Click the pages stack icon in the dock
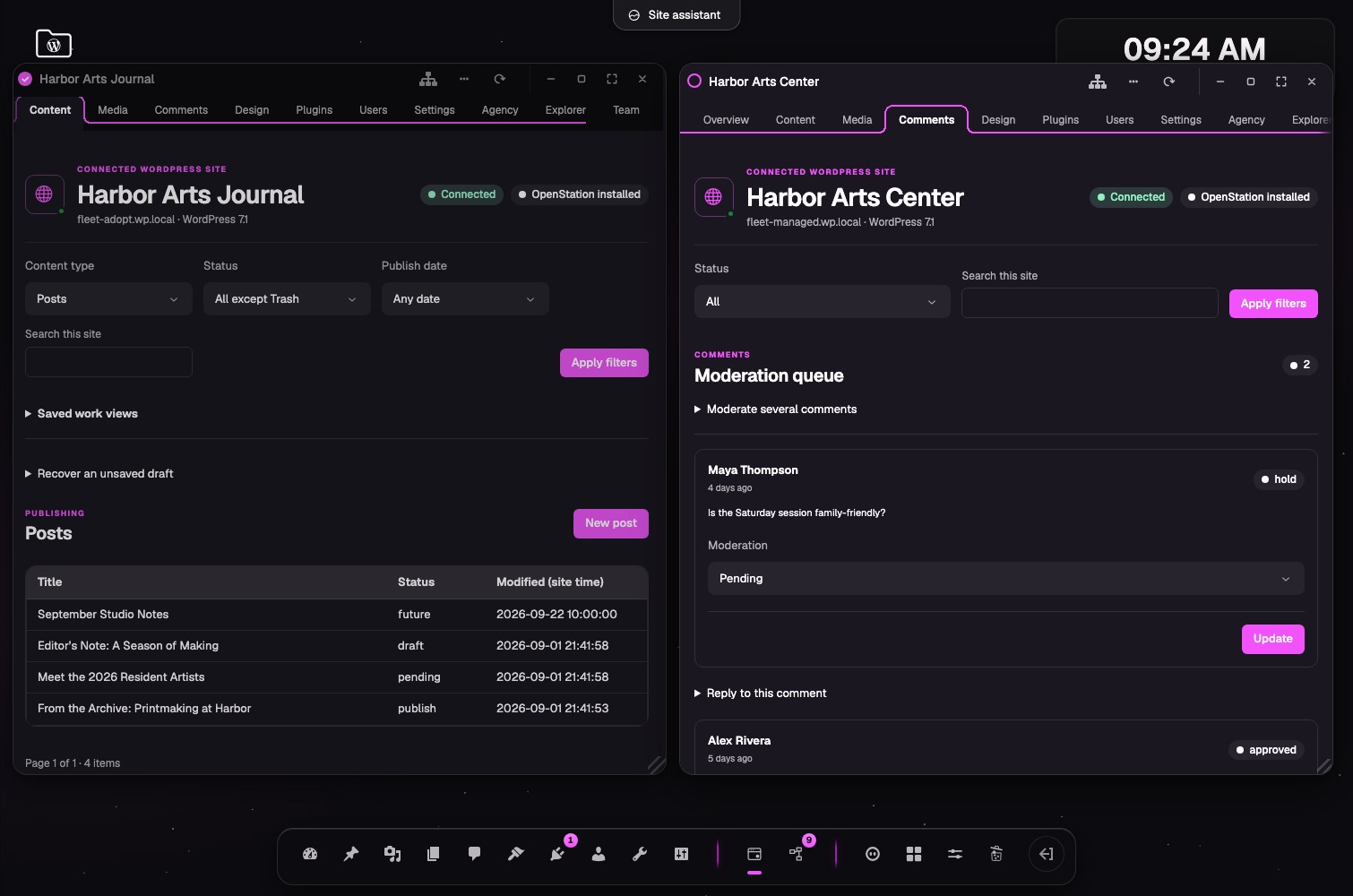The width and height of the screenshot is (1353, 896). 434,854
